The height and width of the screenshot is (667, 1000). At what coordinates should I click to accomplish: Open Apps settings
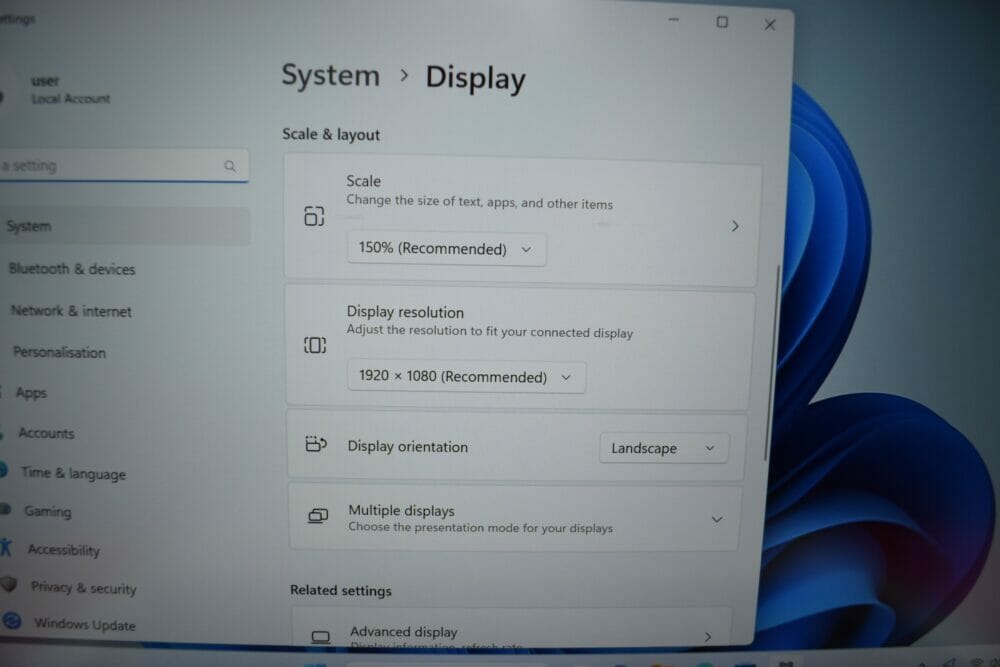pyautogui.click(x=31, y=393)
